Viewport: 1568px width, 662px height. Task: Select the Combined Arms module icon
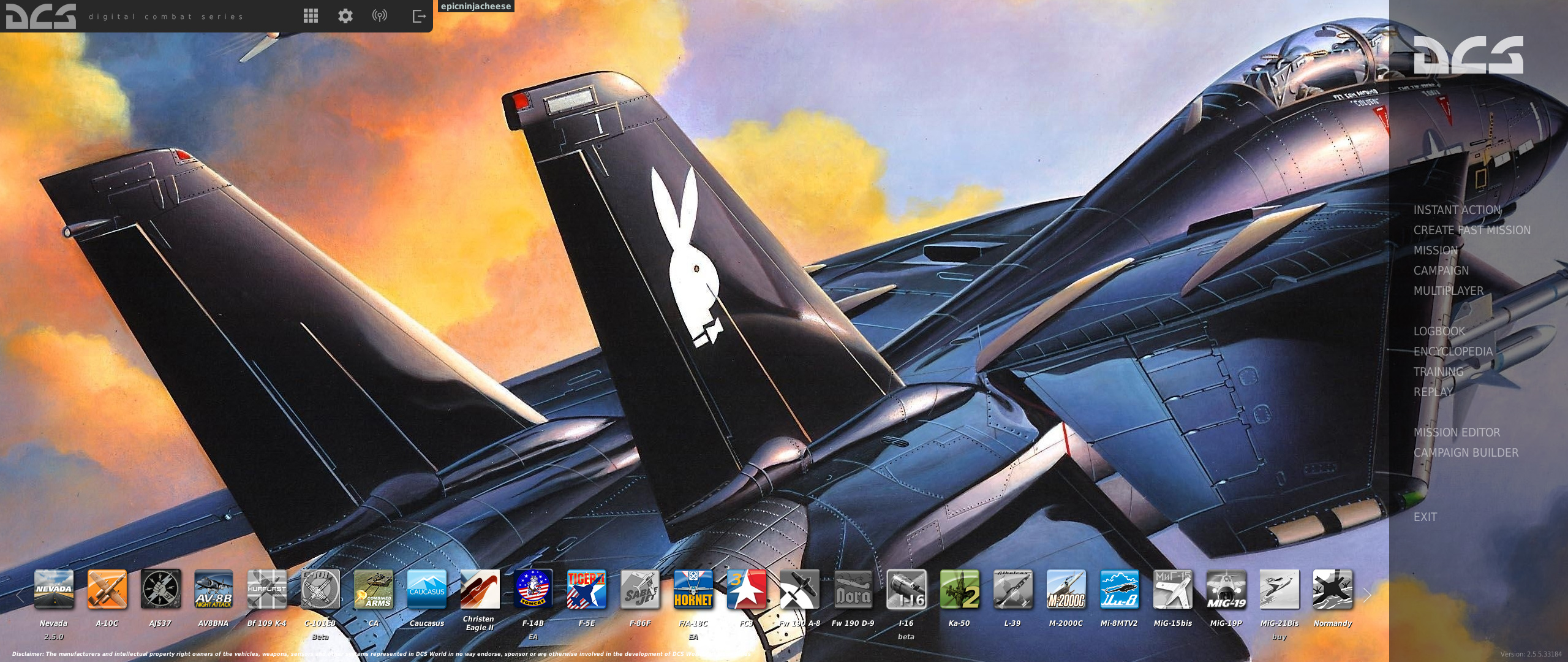374,589
